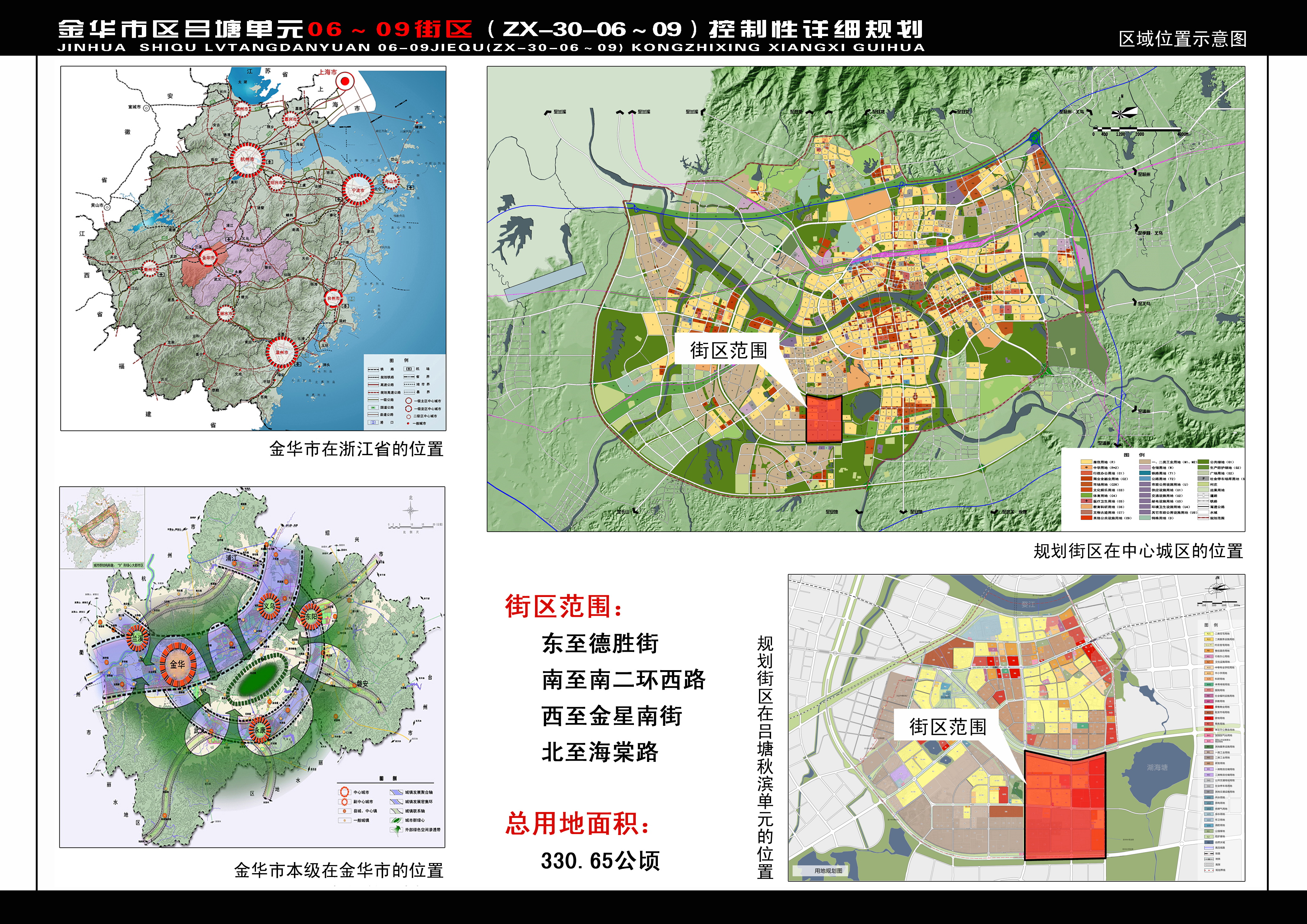Click the D-shaped inset map thumbnail
This screenshot has width=1307, height=924.
(x=102, y=528)
